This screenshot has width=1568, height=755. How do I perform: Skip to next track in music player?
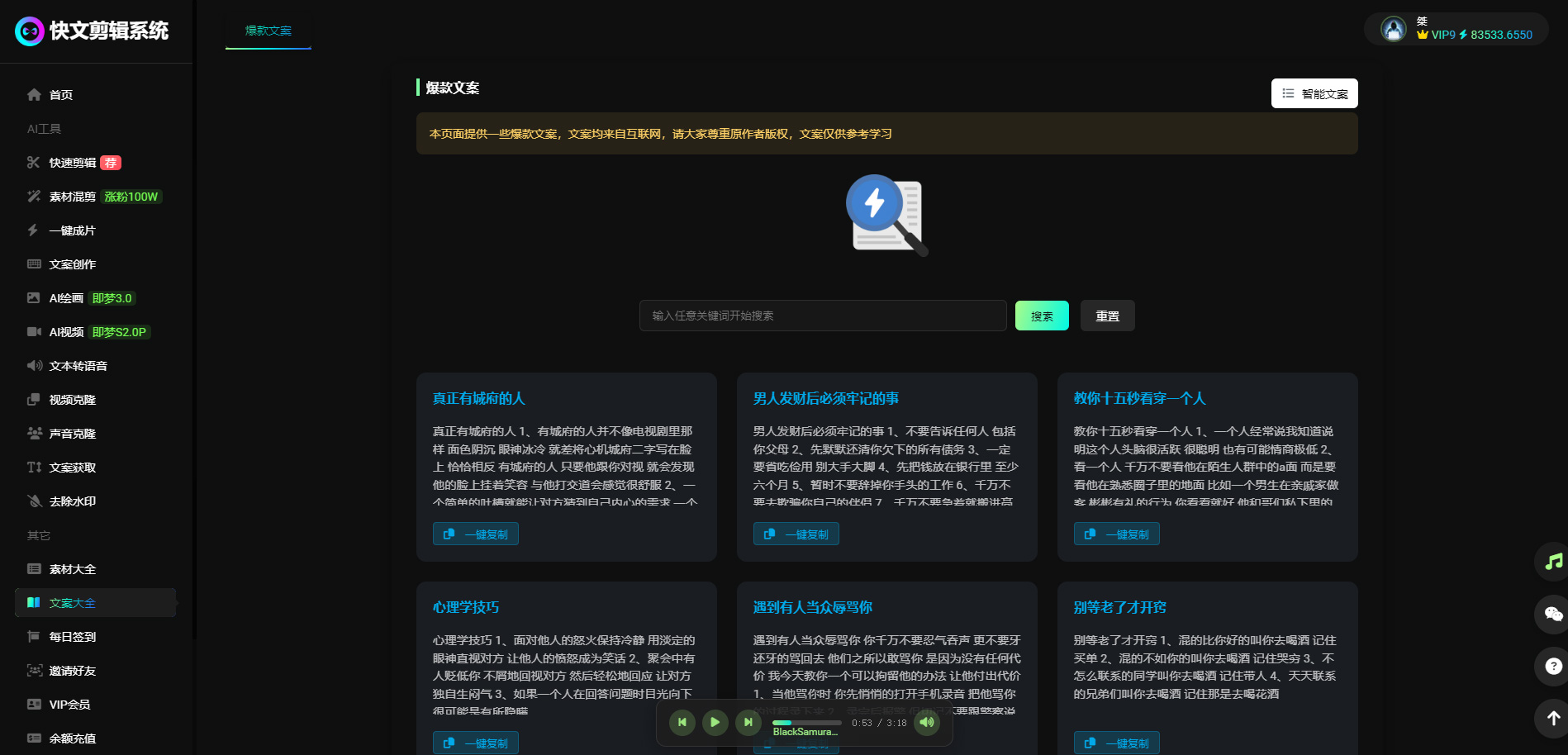(748, 722)
